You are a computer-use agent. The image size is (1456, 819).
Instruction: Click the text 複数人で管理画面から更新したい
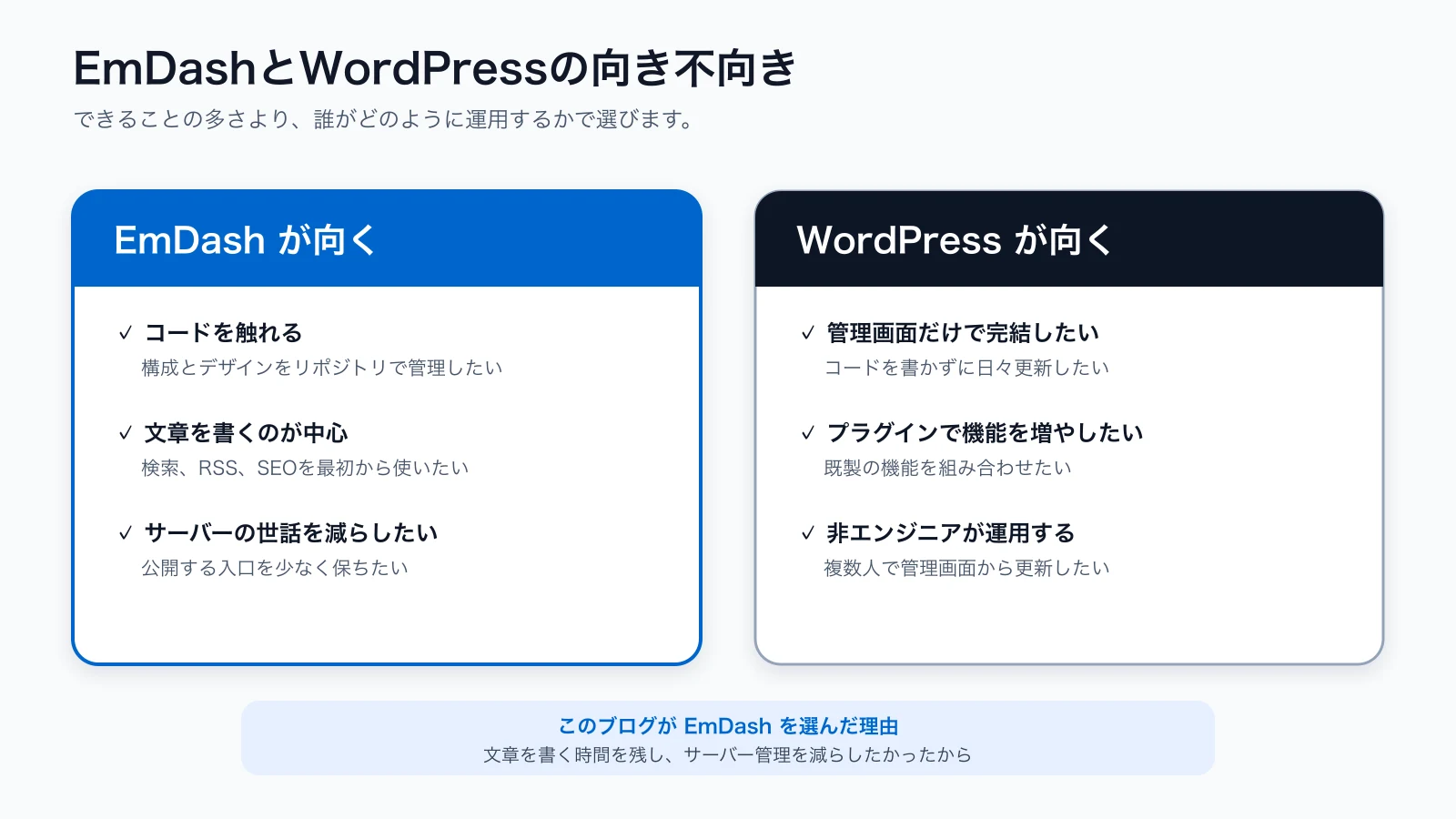tap(966, 568)
